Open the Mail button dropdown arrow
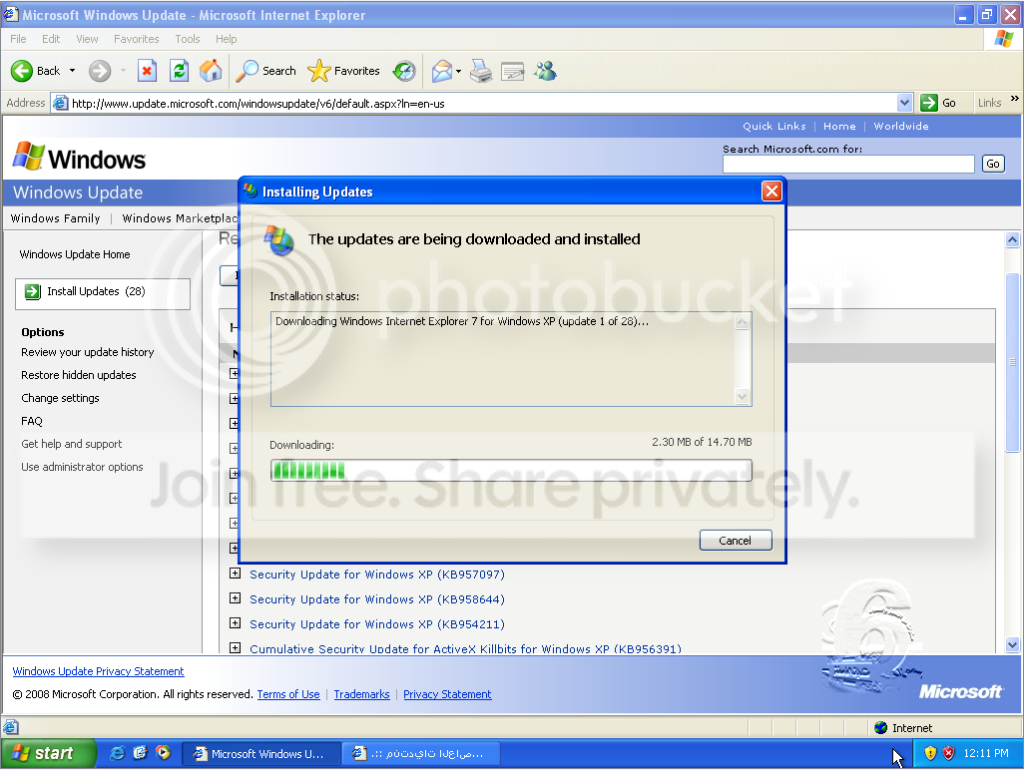 tap(458, 71)
